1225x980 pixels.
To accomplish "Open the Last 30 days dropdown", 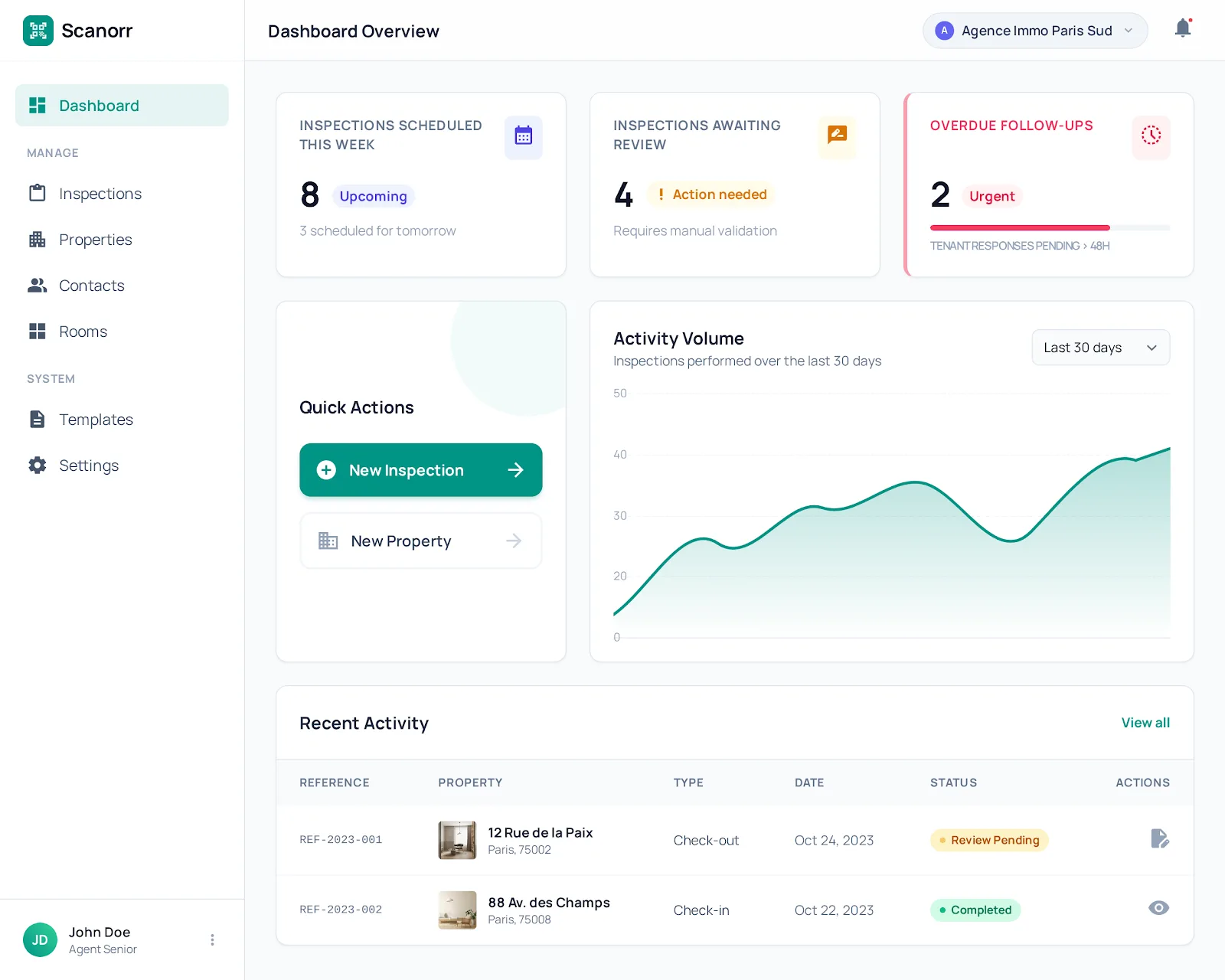I will pos(1099,348).
